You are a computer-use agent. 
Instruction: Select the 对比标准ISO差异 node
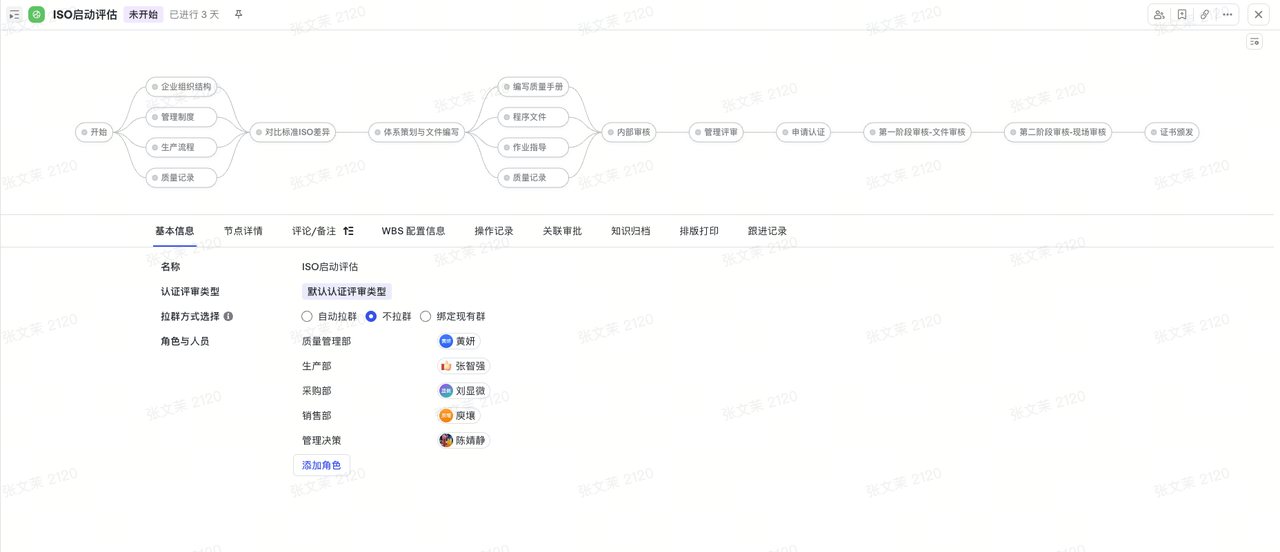293,132
